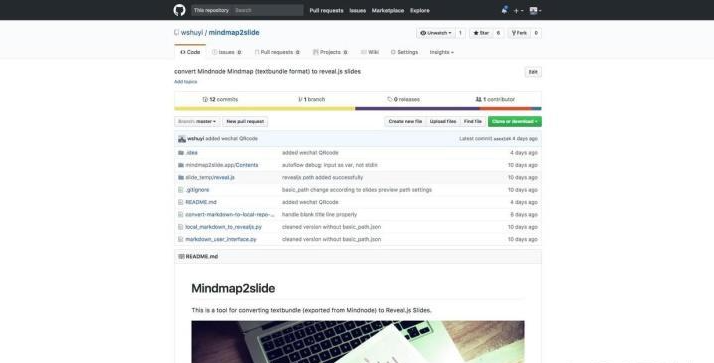Select the Code tab
Screen dimensions: 714x363
[x=190, y=52]
